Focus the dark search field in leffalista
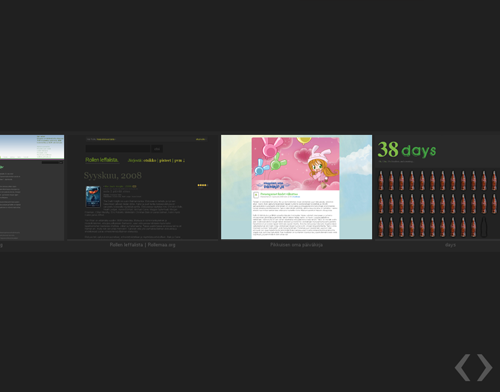 coord(118,149)
